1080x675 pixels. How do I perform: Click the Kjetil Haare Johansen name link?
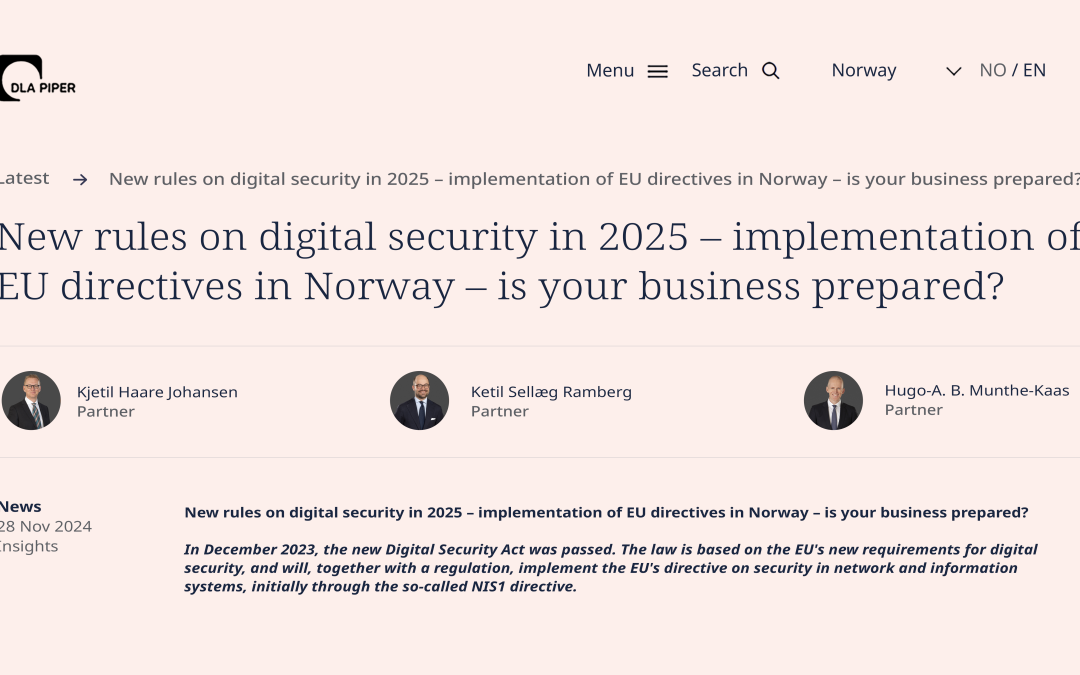tap(157, 392)
